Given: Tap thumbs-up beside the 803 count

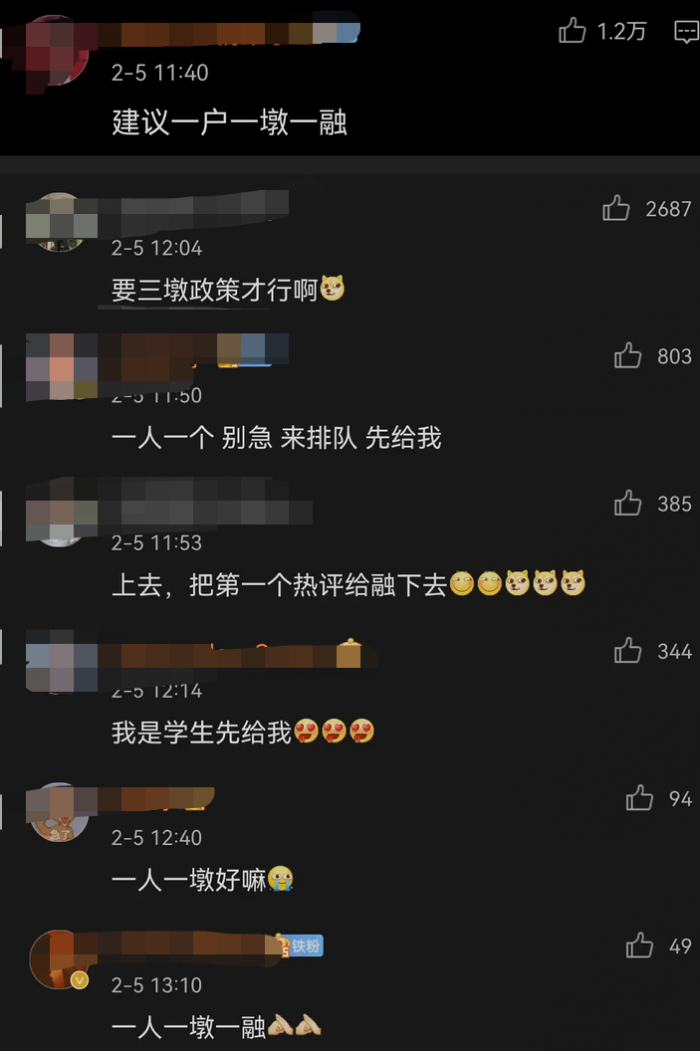Looking at the screenshot, I should click(x=628, y=355).
